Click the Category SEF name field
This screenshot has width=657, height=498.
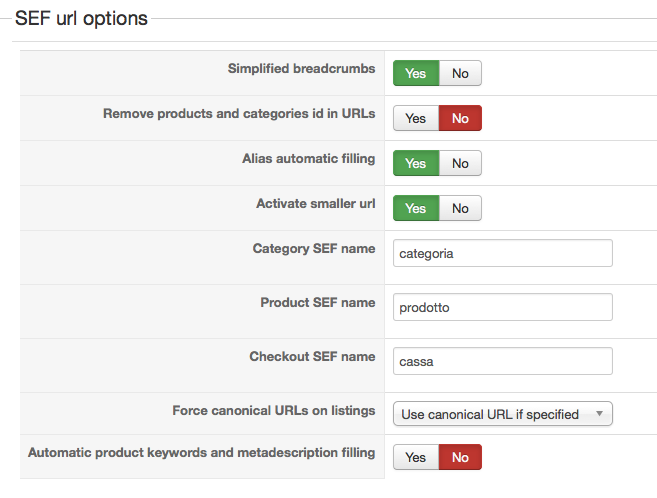[502, 253]
